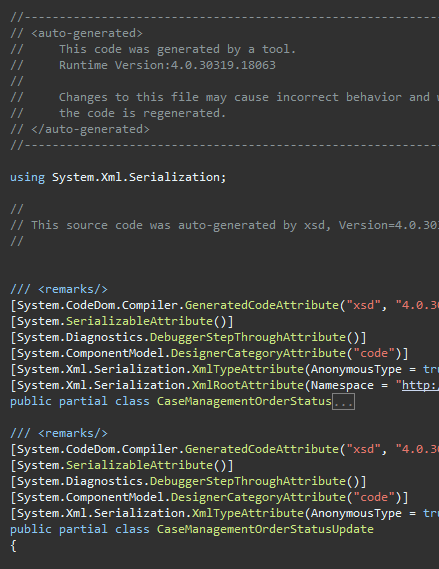Viewport: 439px width, 569px height.
Task: Click the "code" string in first DesignerCategoryAttribute
Action: click(374, 353)
